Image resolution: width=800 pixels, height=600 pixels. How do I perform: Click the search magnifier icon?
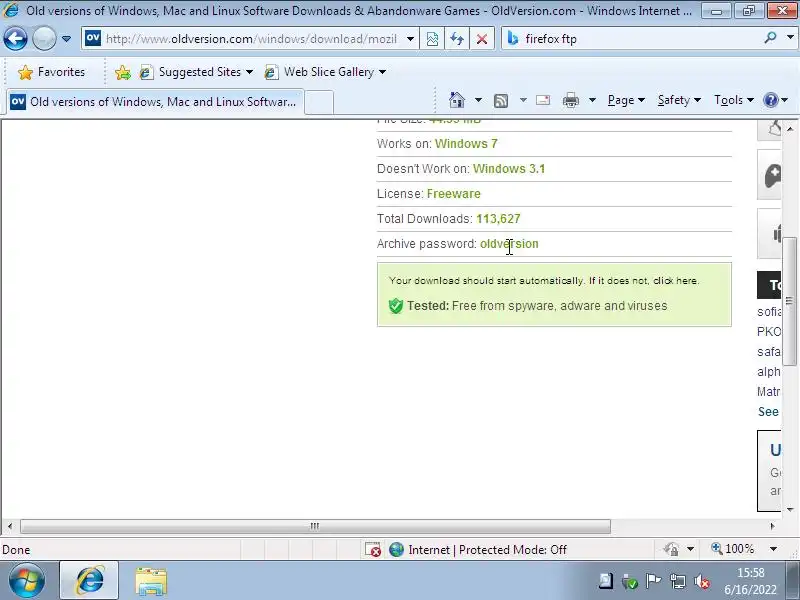(x=770, y=38)
